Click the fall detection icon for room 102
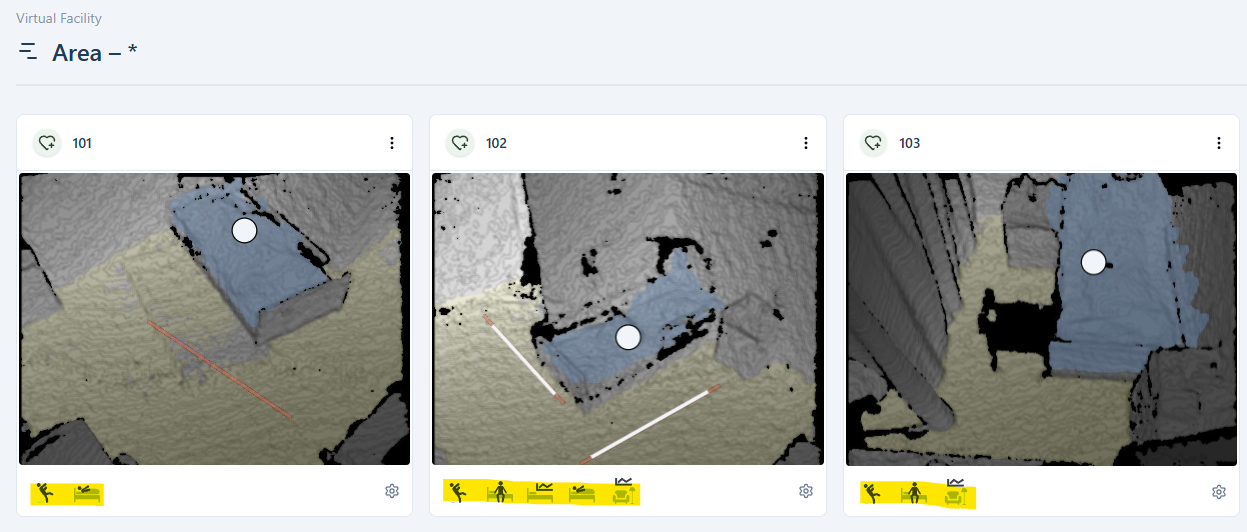 (x=458, y=492)
